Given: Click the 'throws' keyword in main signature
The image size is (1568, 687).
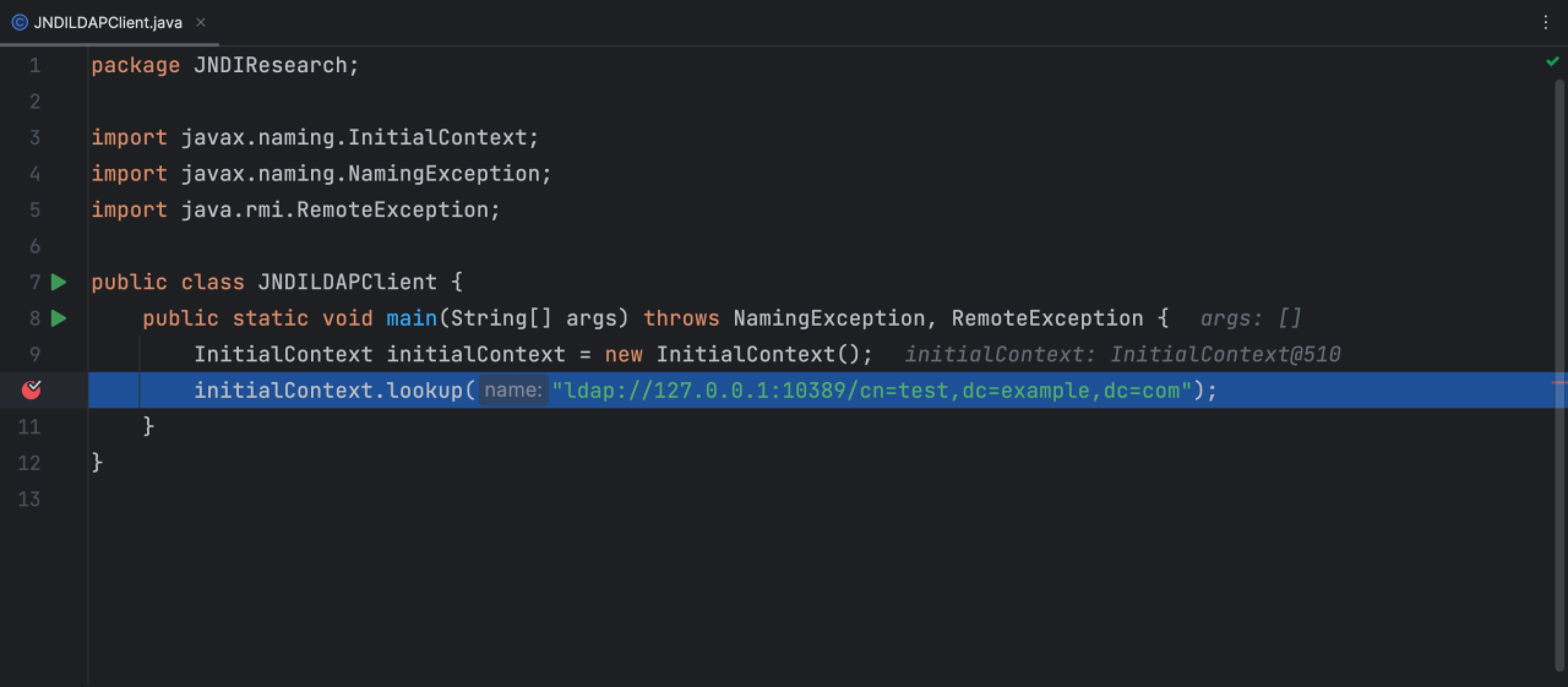Looking at the screenshot, I should pos(681,318).
